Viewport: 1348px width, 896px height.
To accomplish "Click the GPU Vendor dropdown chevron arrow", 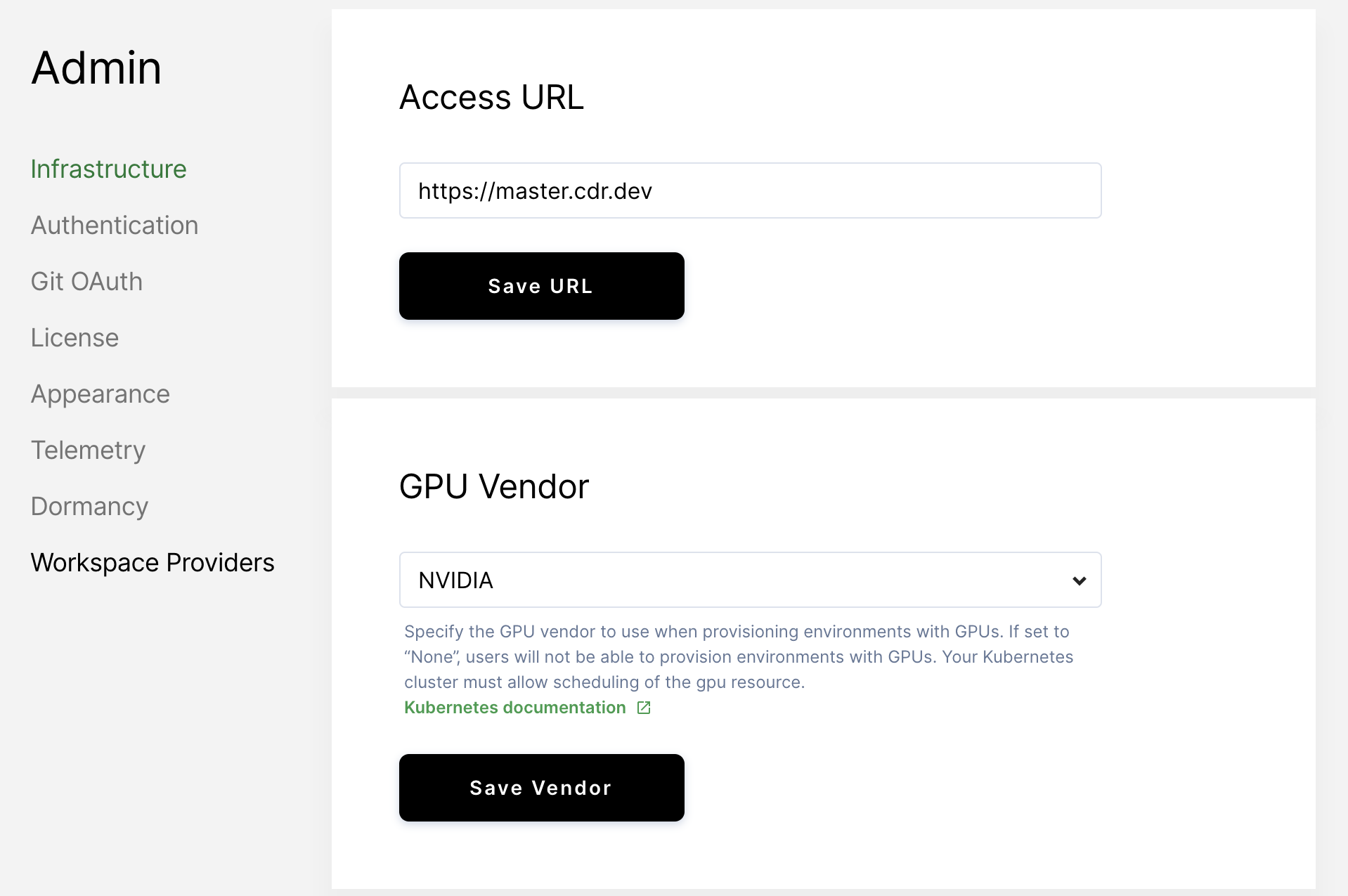I will pyautogui.click(x=1080, y=580).
